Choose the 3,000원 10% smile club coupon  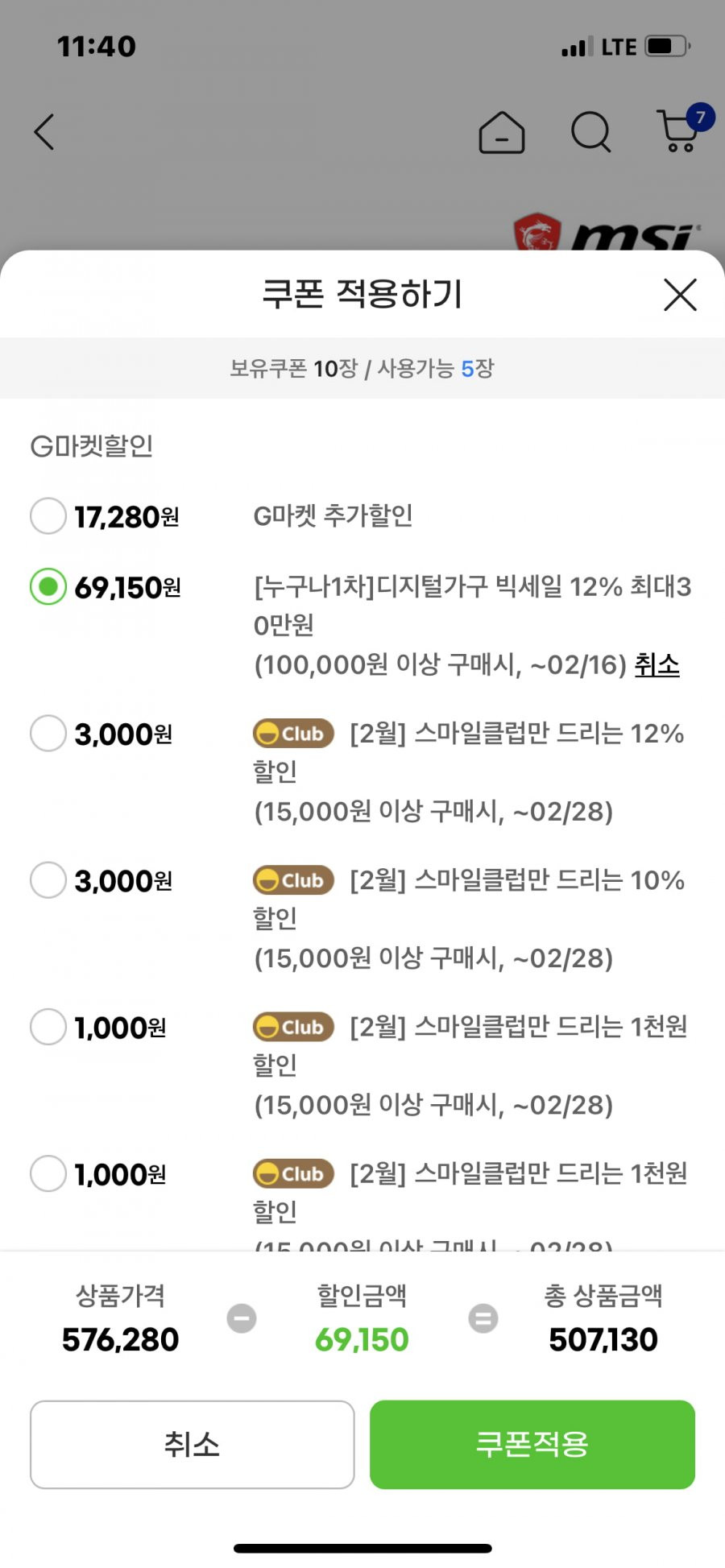tap(48, 880)
